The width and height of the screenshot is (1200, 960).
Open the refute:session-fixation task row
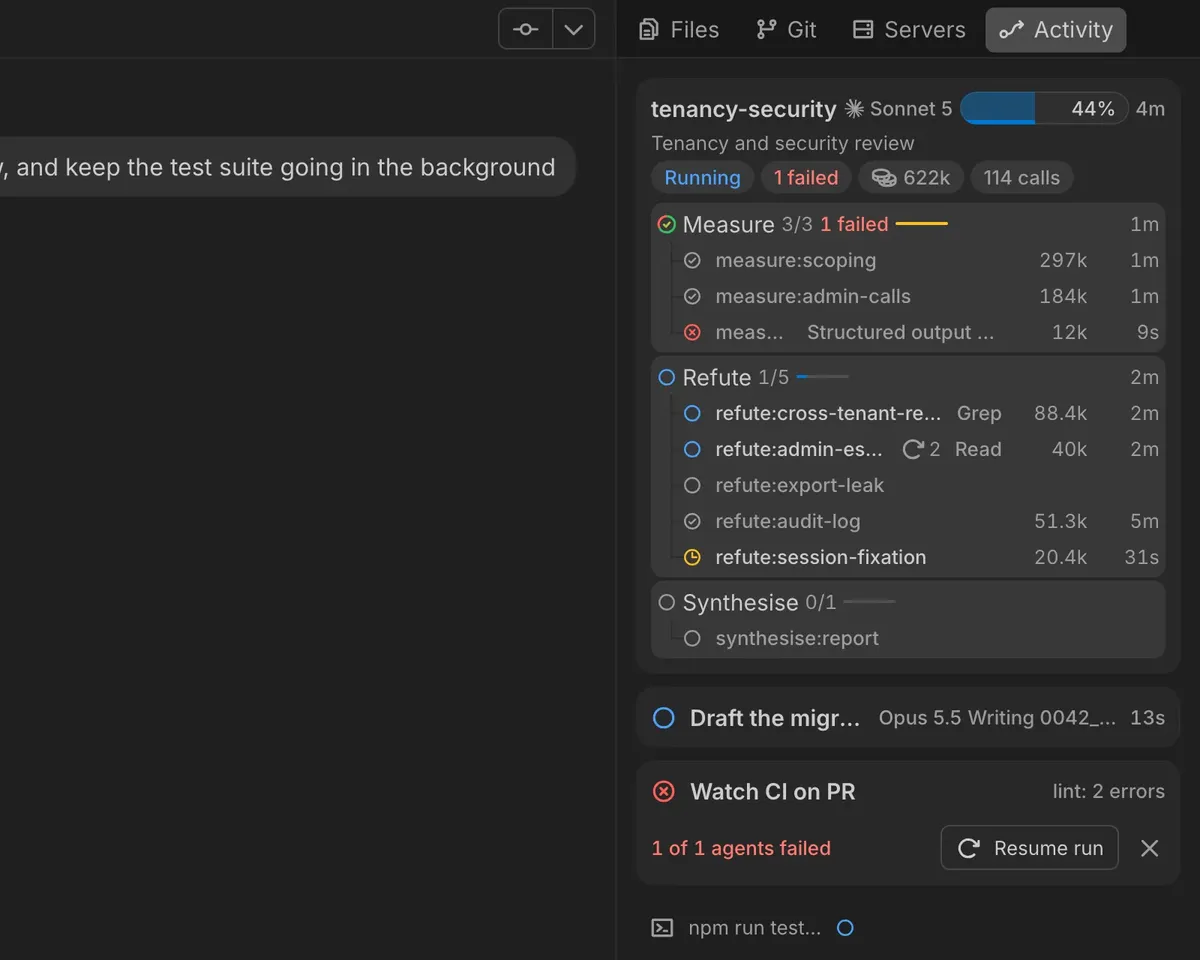920,557
